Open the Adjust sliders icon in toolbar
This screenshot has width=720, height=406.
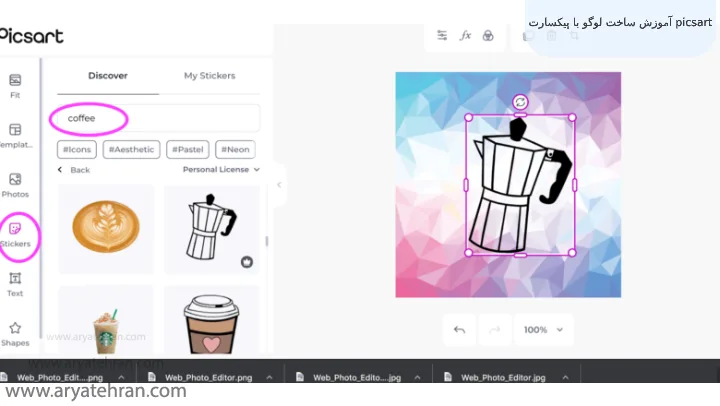coord(442,35)
